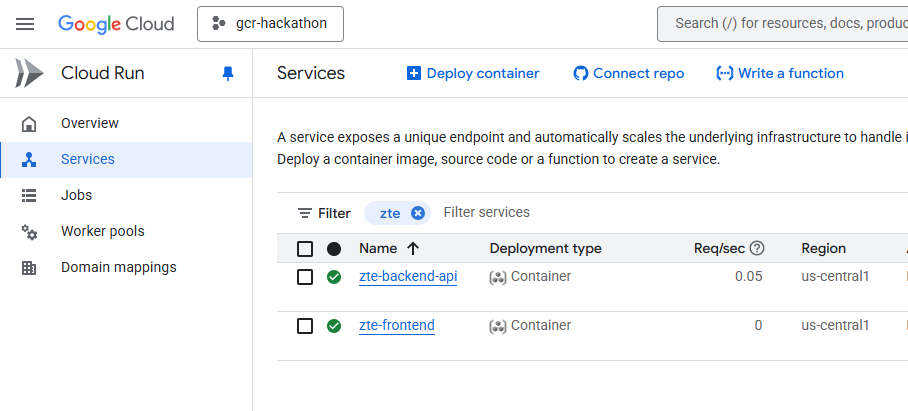Remove the zte filter chip
908x411 pixels.
(x=418, y=213)
